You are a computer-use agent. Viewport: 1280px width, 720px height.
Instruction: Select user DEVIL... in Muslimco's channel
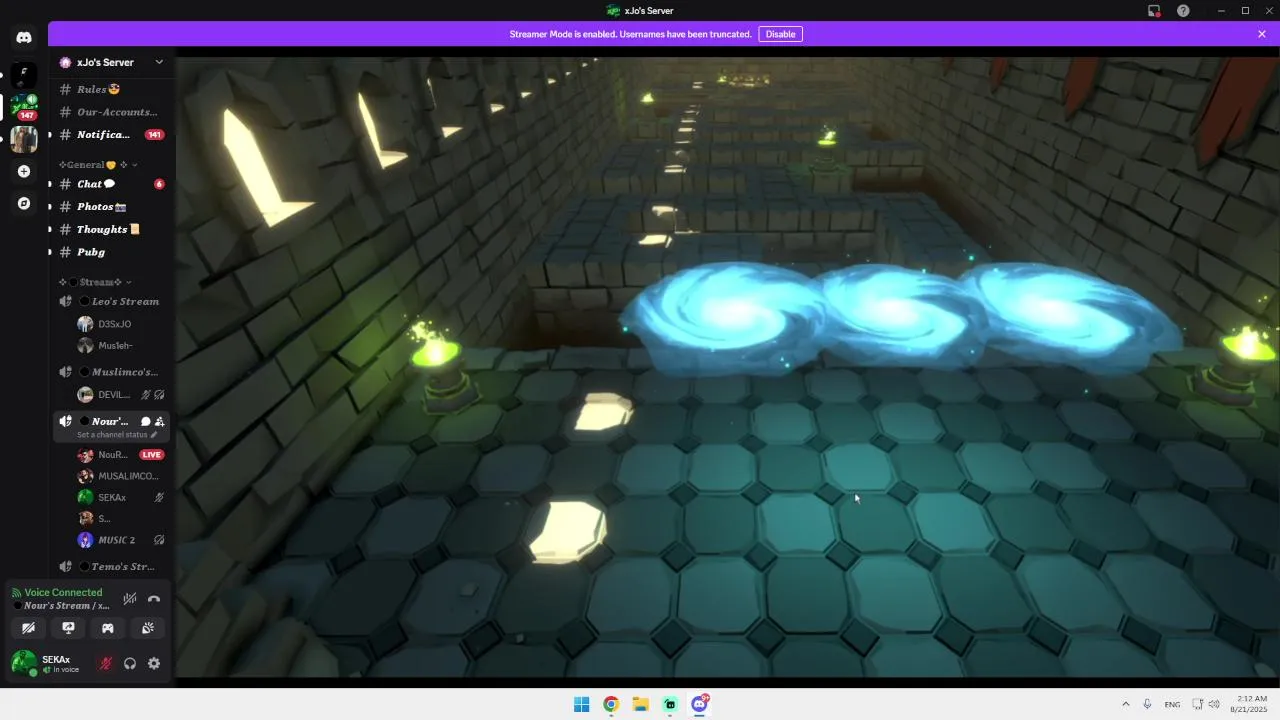pyautogui.click(x=121, y=395)
